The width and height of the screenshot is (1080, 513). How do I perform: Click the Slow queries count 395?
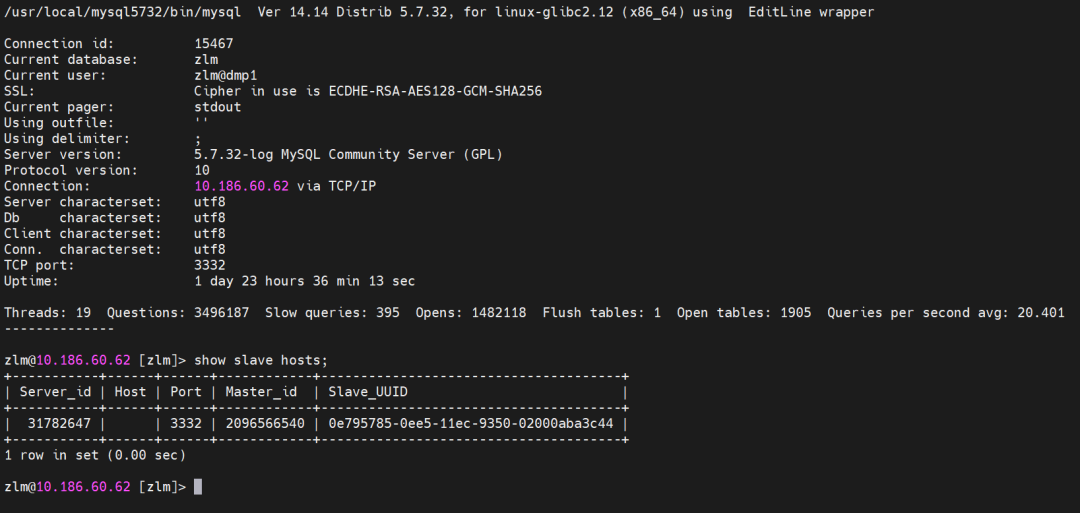coord(388,313)
